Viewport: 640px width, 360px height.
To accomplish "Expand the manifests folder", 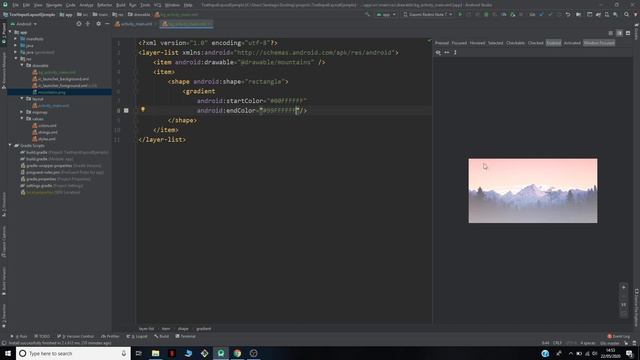I will point(16,39).
